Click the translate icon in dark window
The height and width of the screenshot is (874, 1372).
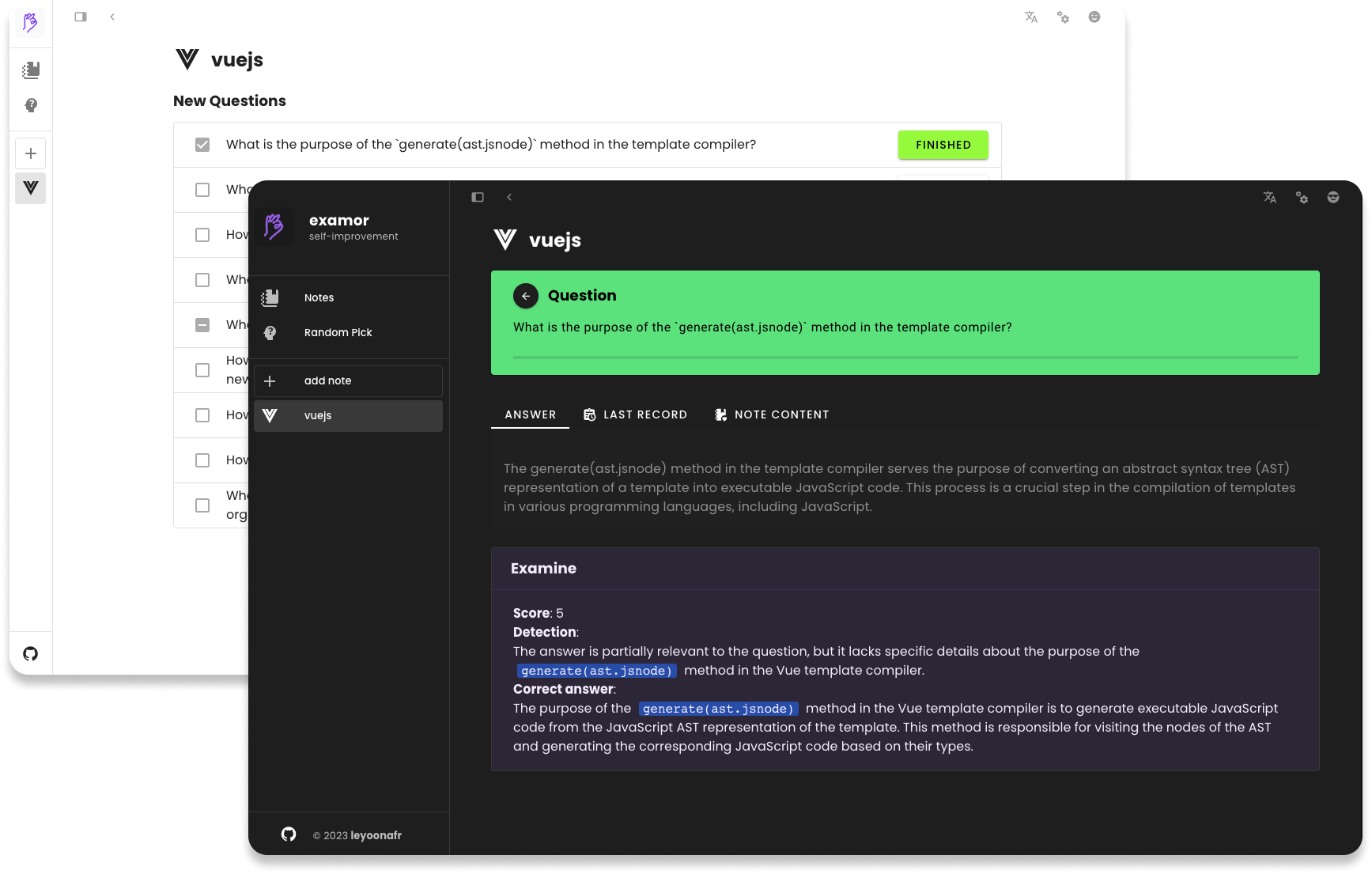point(1269,198)
